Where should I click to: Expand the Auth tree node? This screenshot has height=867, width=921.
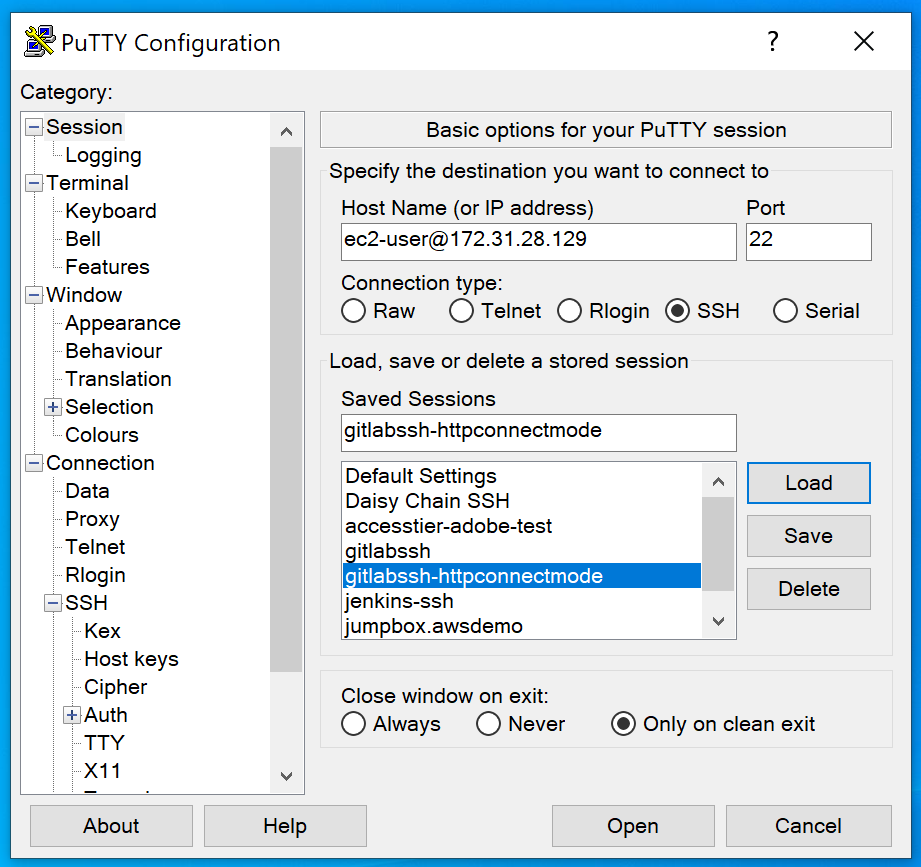(x=72, y=715)
